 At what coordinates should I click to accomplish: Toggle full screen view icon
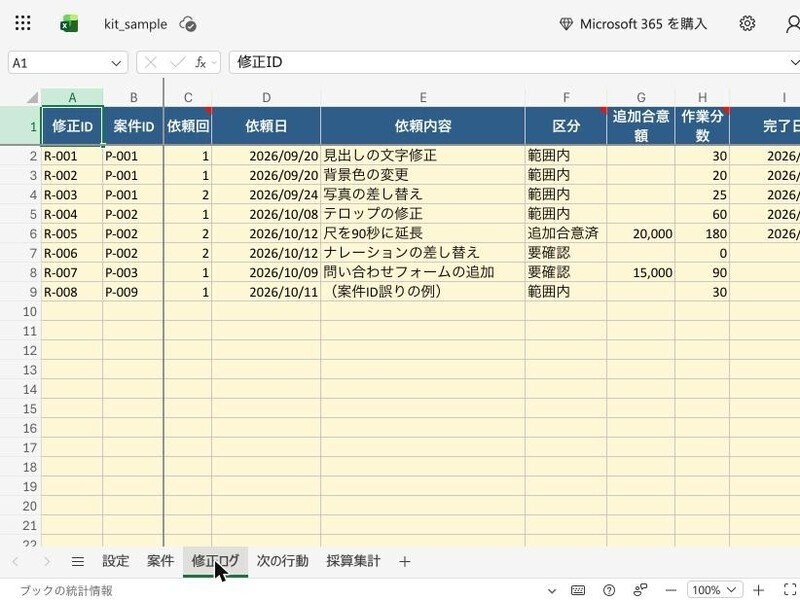790,589
